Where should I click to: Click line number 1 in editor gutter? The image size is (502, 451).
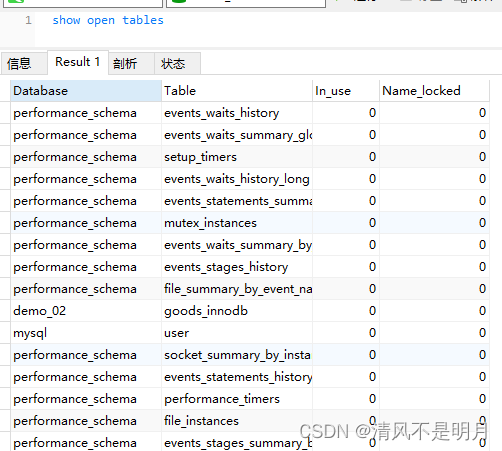click(28, 20)
